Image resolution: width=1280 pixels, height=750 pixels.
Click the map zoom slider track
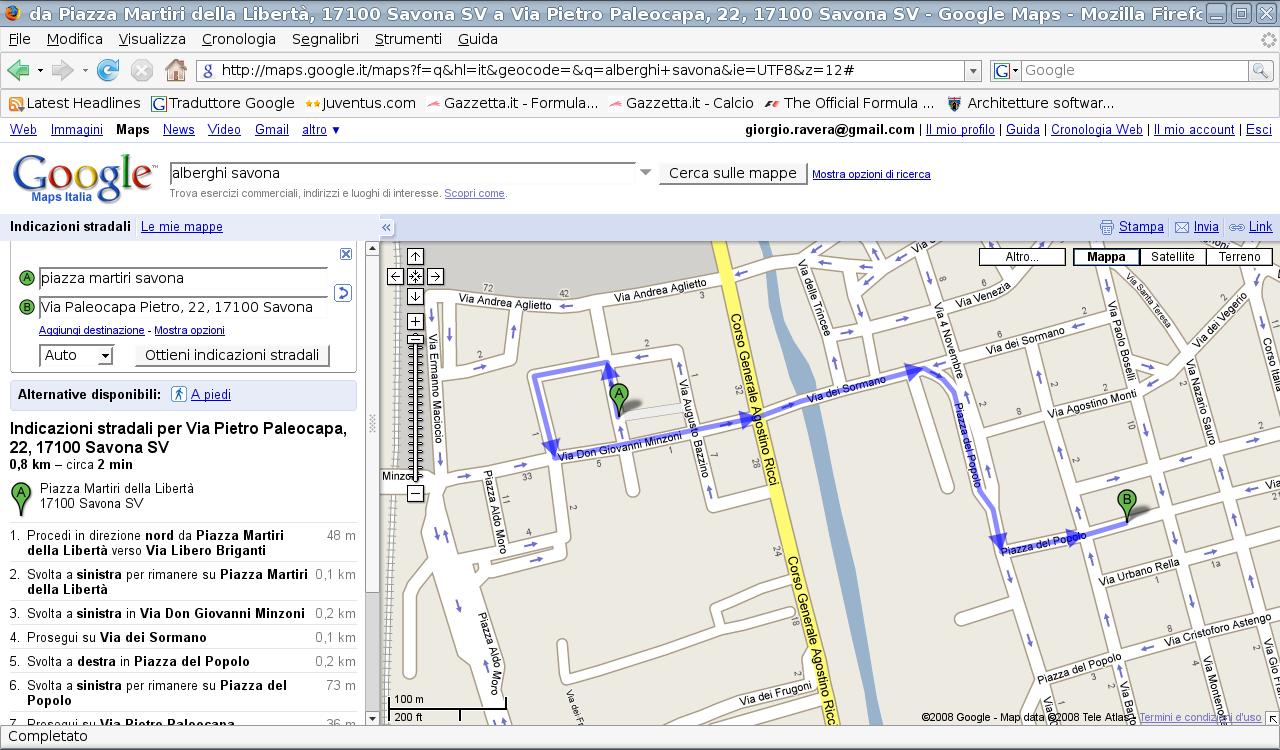click(415, 420)
